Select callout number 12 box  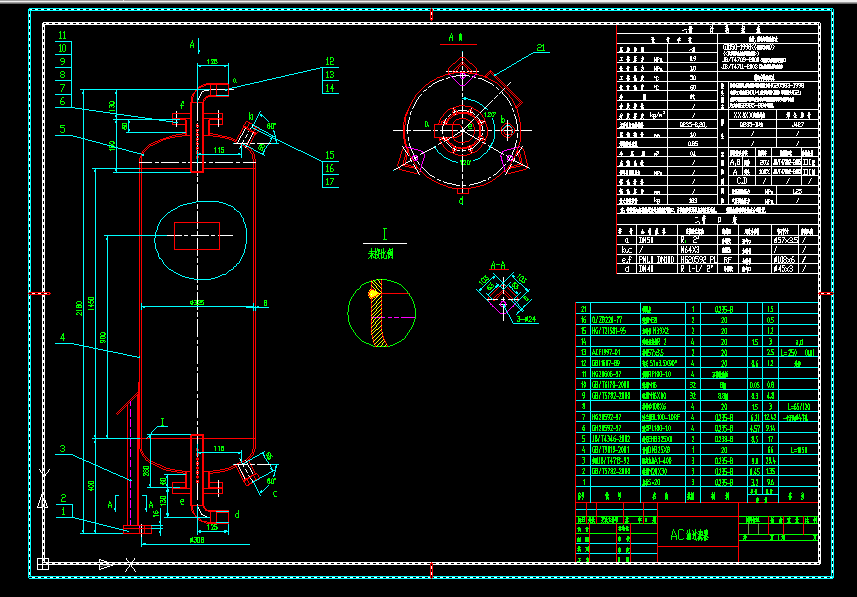click(x=330, y=61)
